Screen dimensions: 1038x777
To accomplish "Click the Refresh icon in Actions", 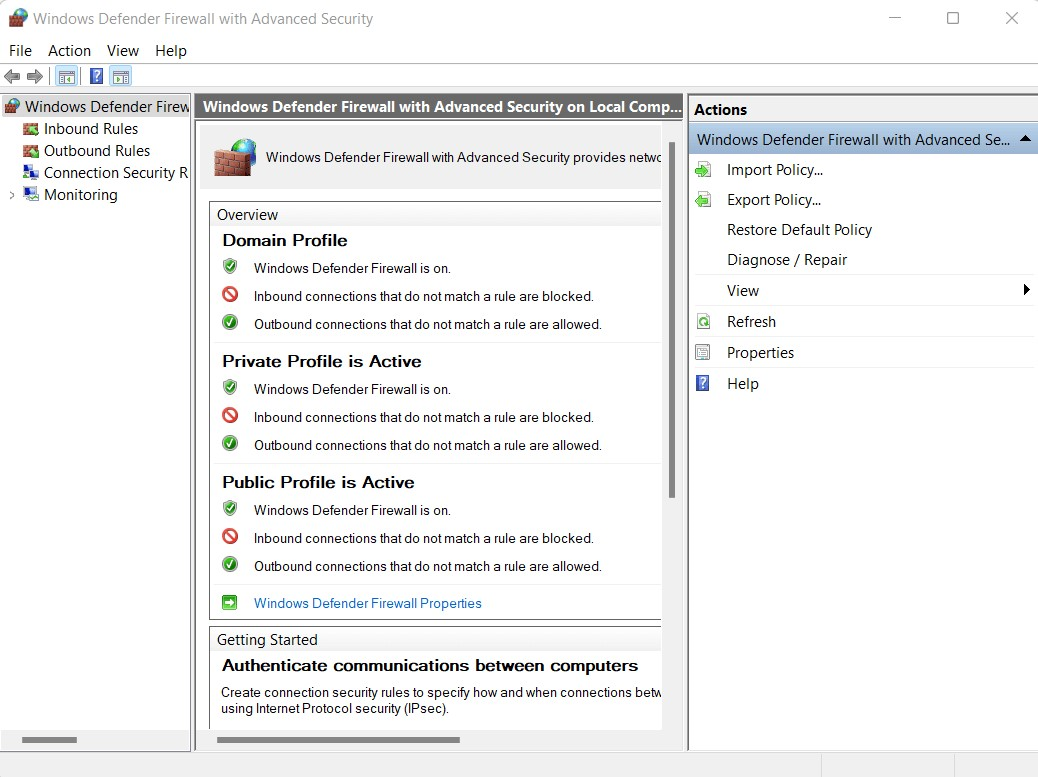I will [703, 322].
